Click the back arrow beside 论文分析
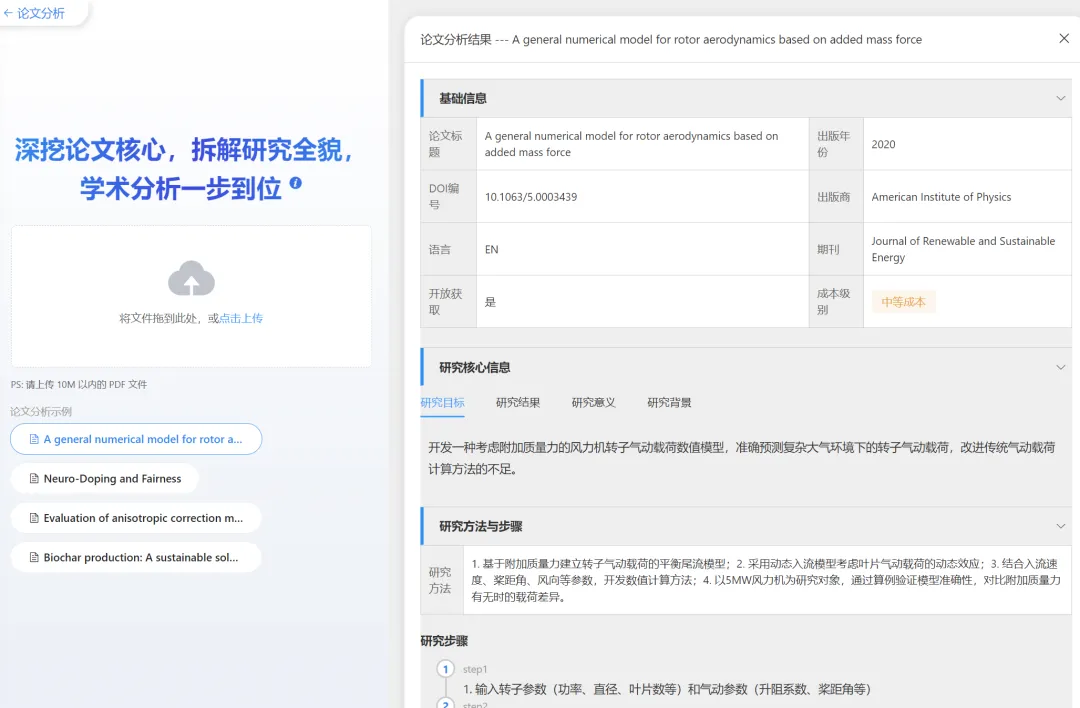 click(x=9, y=14)
